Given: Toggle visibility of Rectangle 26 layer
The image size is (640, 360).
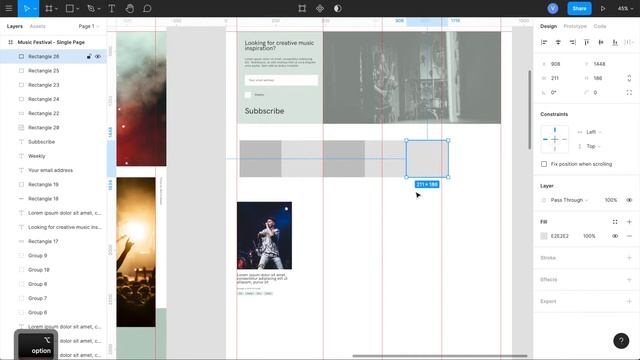Looking at the screenshot, I should (98, 56).
